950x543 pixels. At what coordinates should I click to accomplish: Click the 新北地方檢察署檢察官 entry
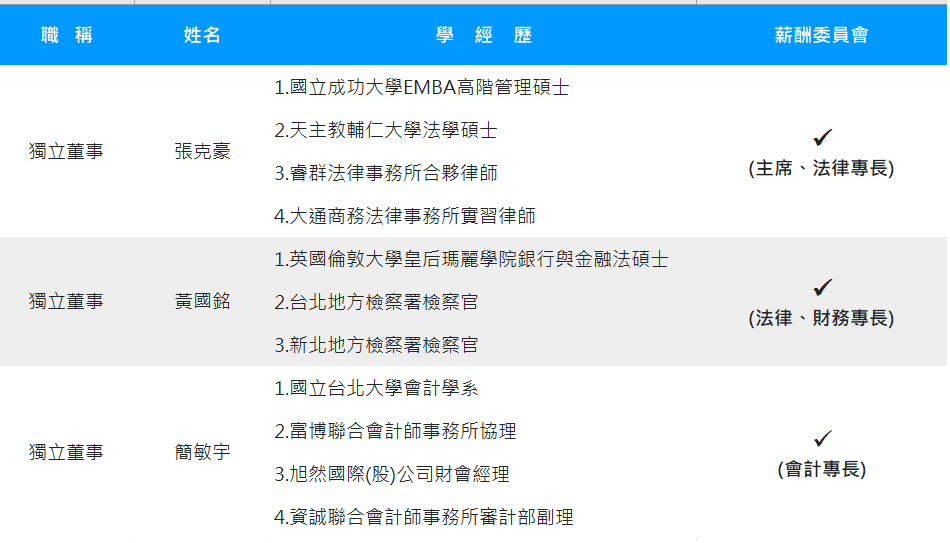coord(376,345)
